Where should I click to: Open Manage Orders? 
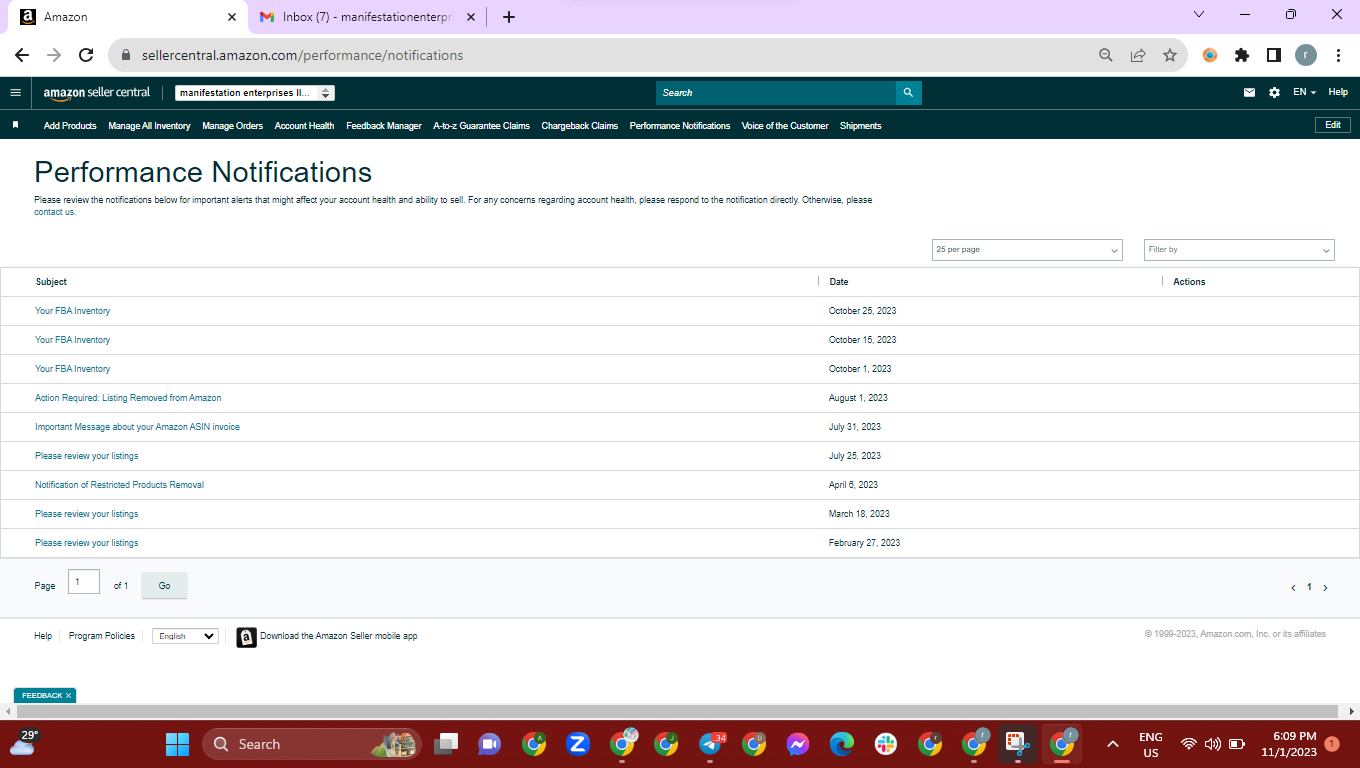(x=233, y=126)
